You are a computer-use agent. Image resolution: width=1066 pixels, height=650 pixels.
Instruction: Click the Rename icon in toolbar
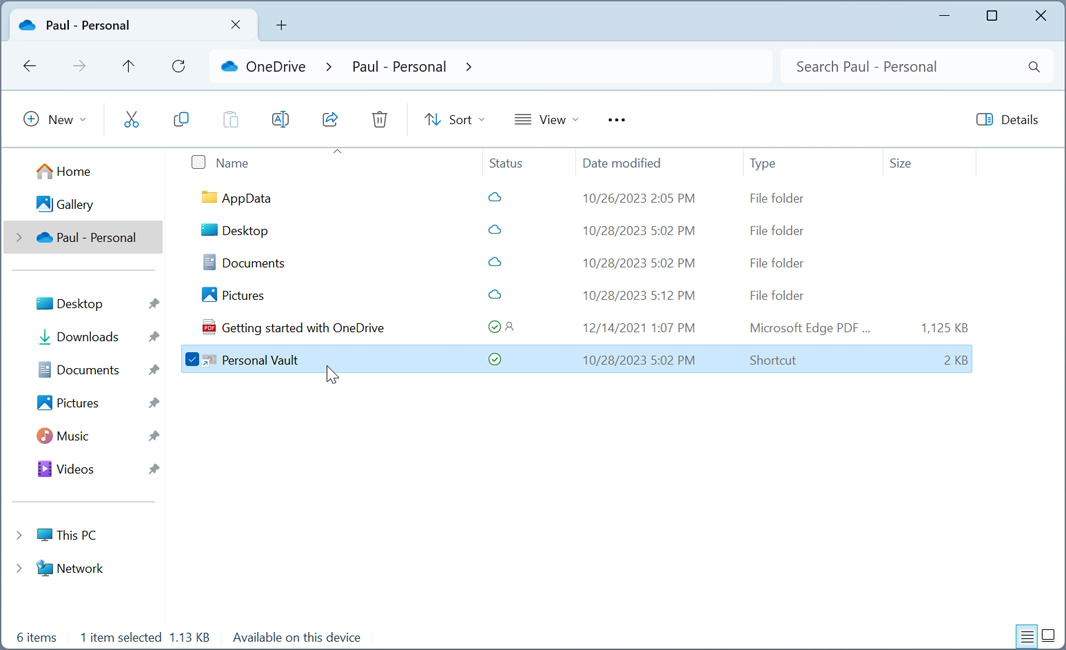click(280, 120)
